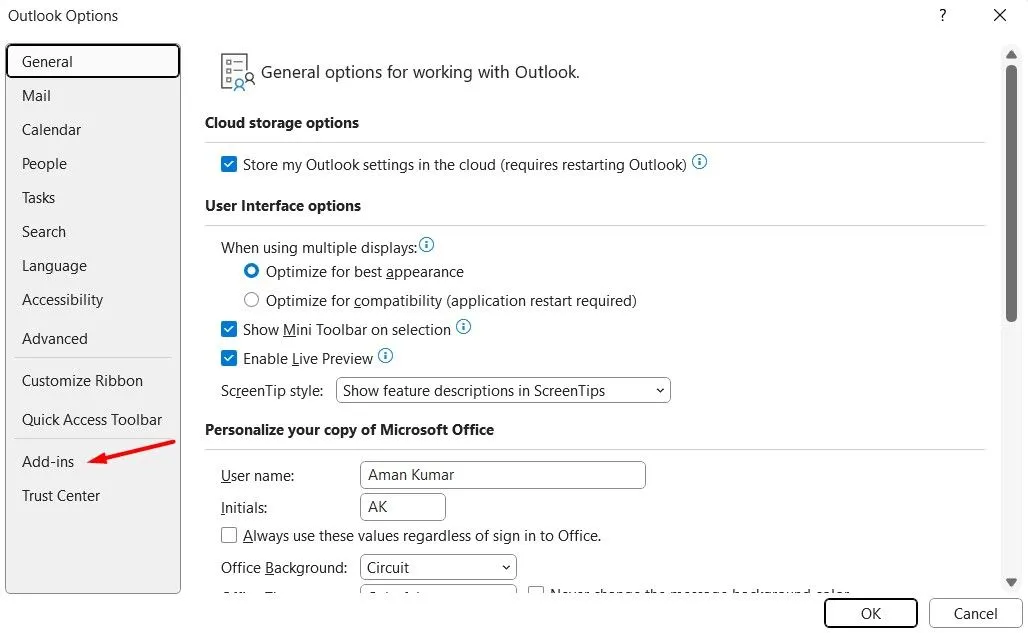Click the info icon next to Enable Live Preview

[386, 357]
